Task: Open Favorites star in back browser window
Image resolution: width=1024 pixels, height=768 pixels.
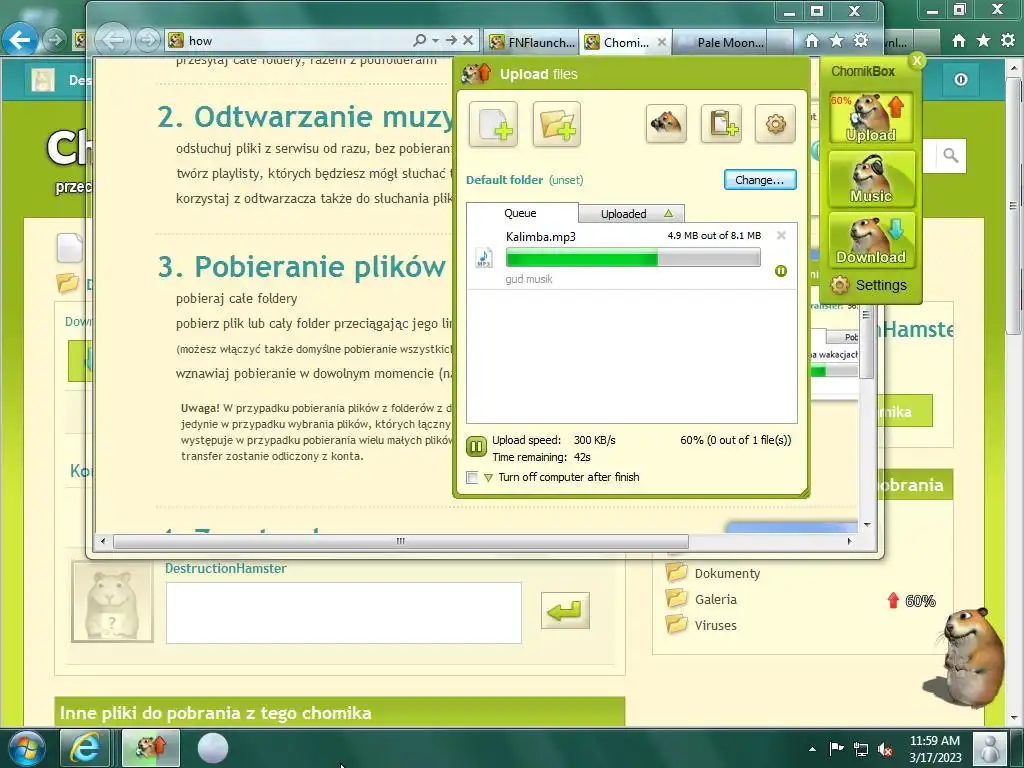Action: coord(984,41)
